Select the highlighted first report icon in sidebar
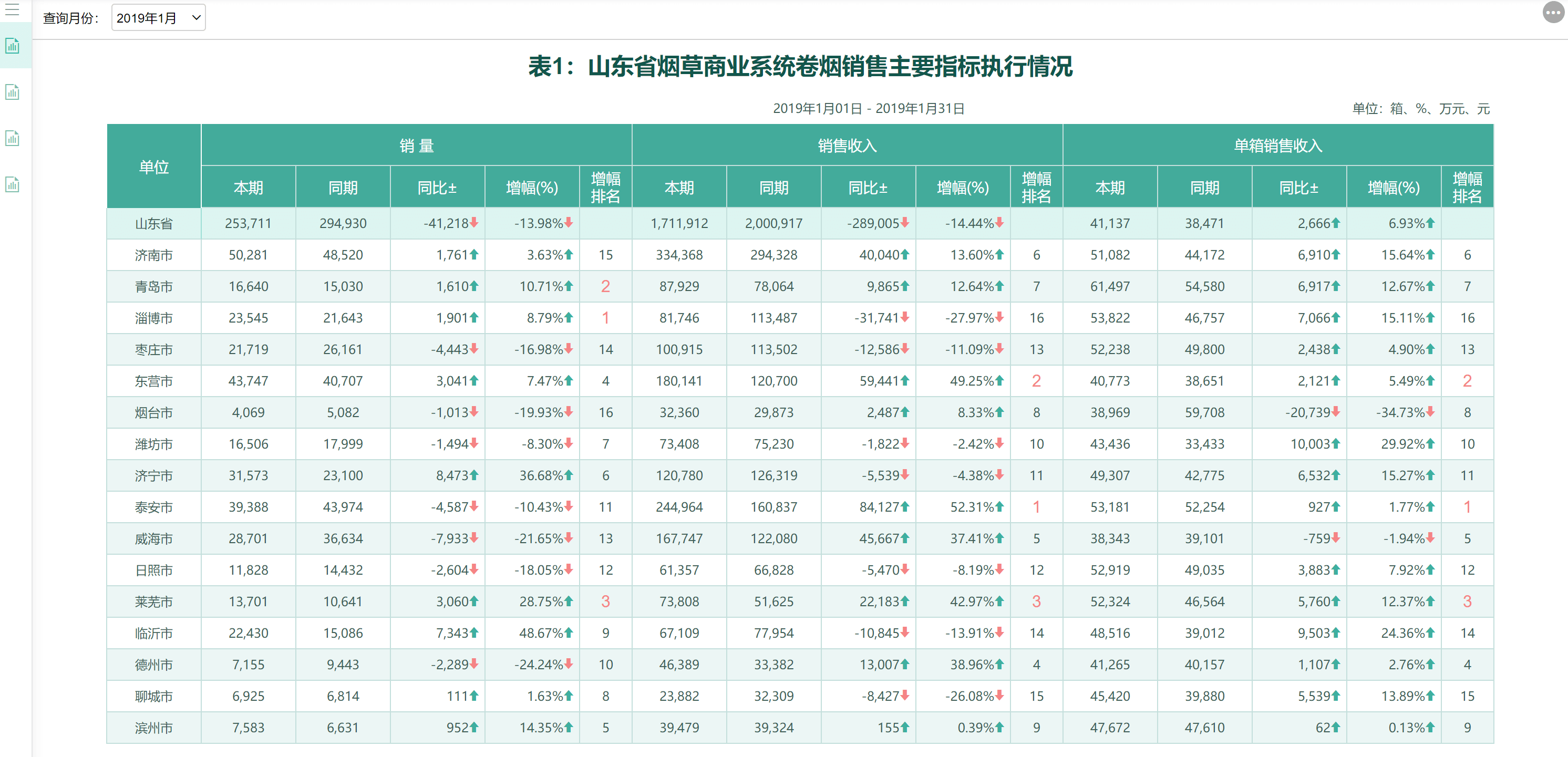Image resolution: width=1568 pixels, height=757 pixels. pyautogui.click(x=13, y=46)
